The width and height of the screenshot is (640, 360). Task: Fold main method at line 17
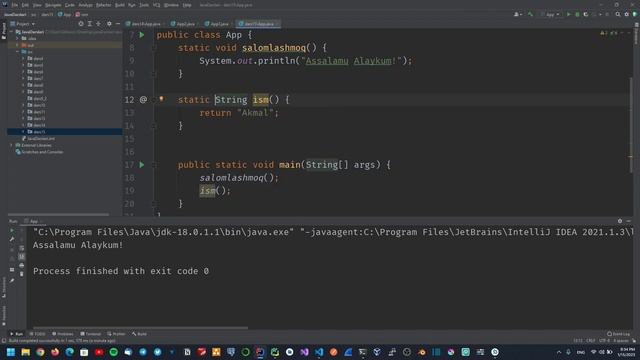[x=154, y=165]
